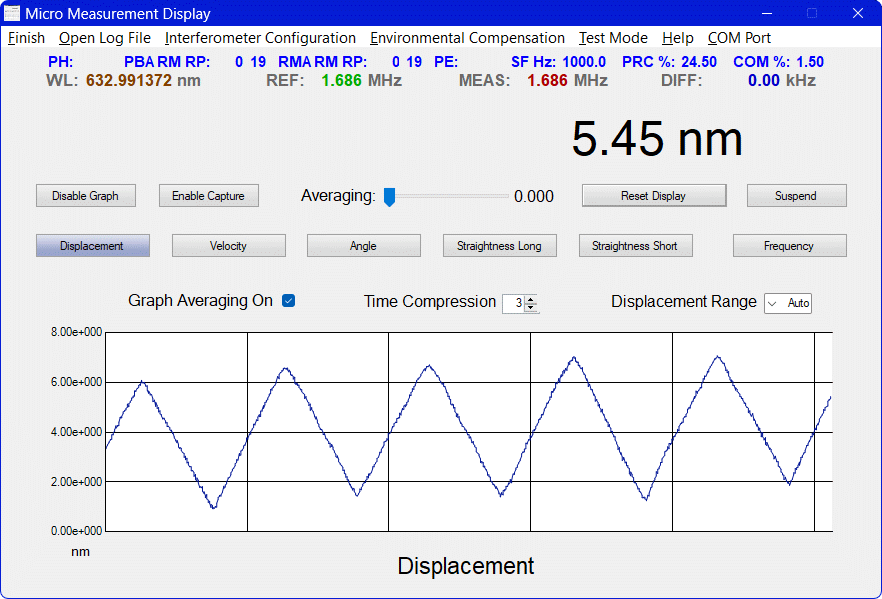This screenshot has width=882, height=599.
Task: Decrease Time Compression with down arrow
Action: coord(531,307)
